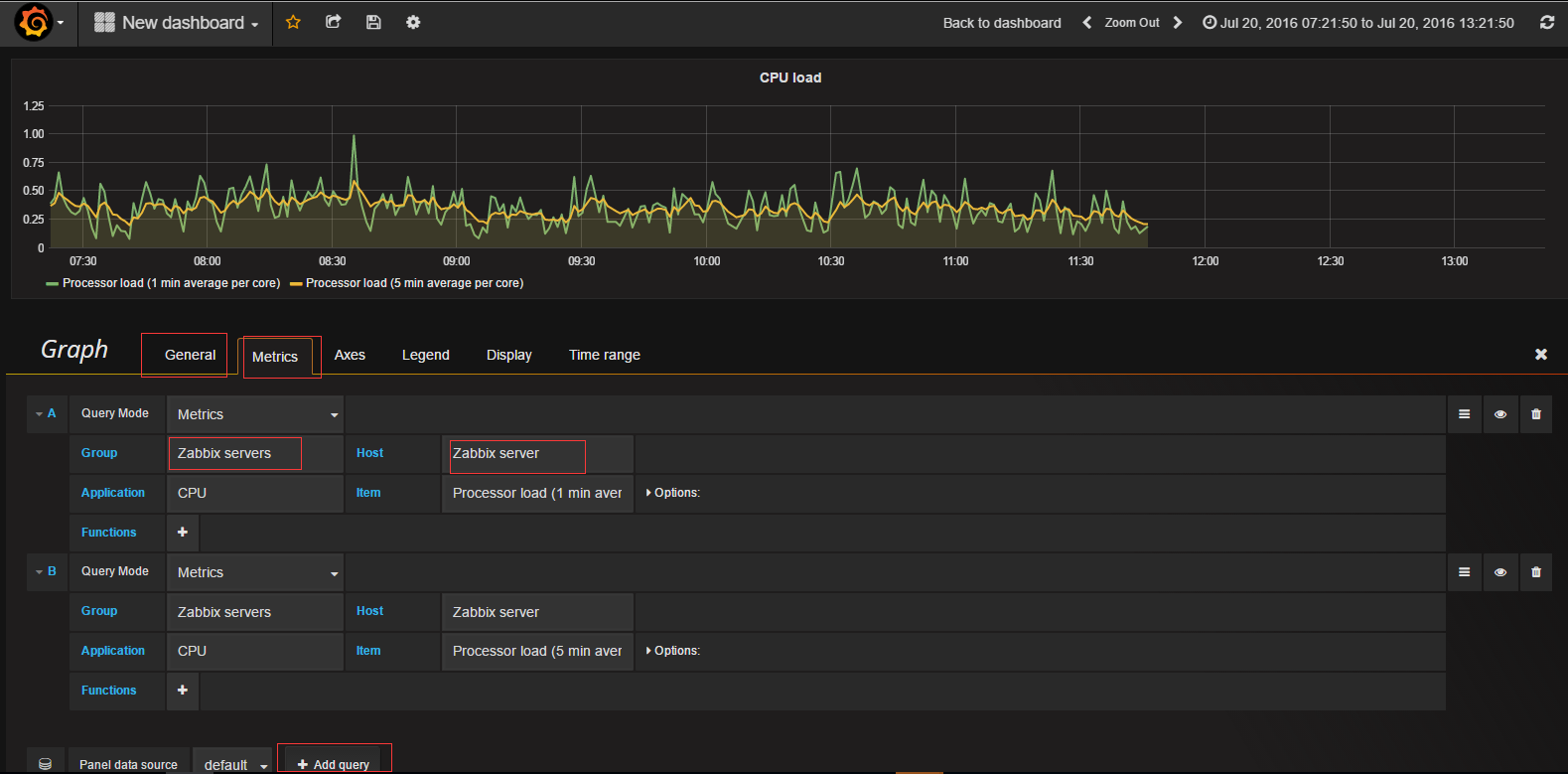Click the CPU load panel title

click(x=790, y=77)
